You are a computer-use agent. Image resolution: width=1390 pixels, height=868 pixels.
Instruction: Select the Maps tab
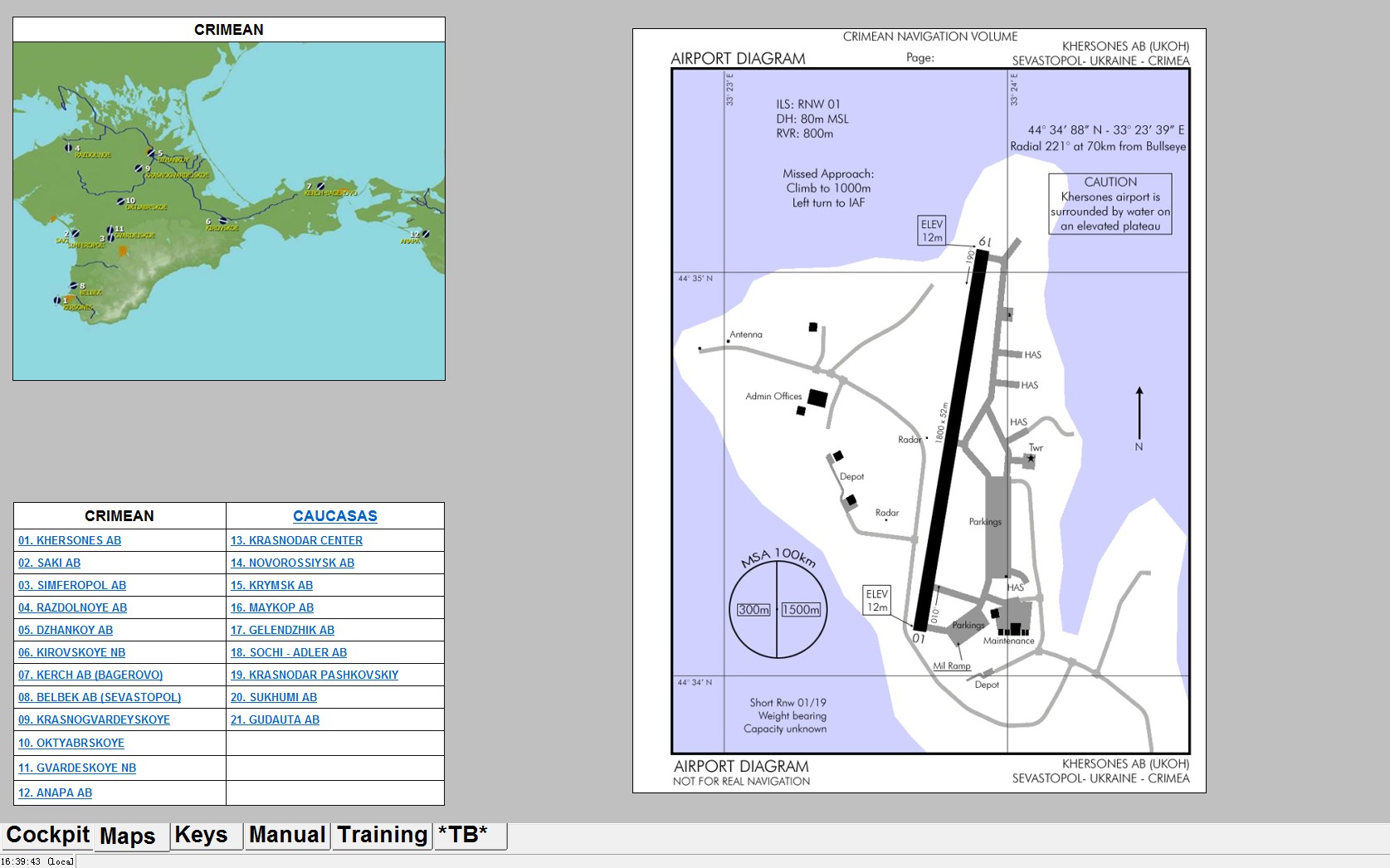[132, 836]
